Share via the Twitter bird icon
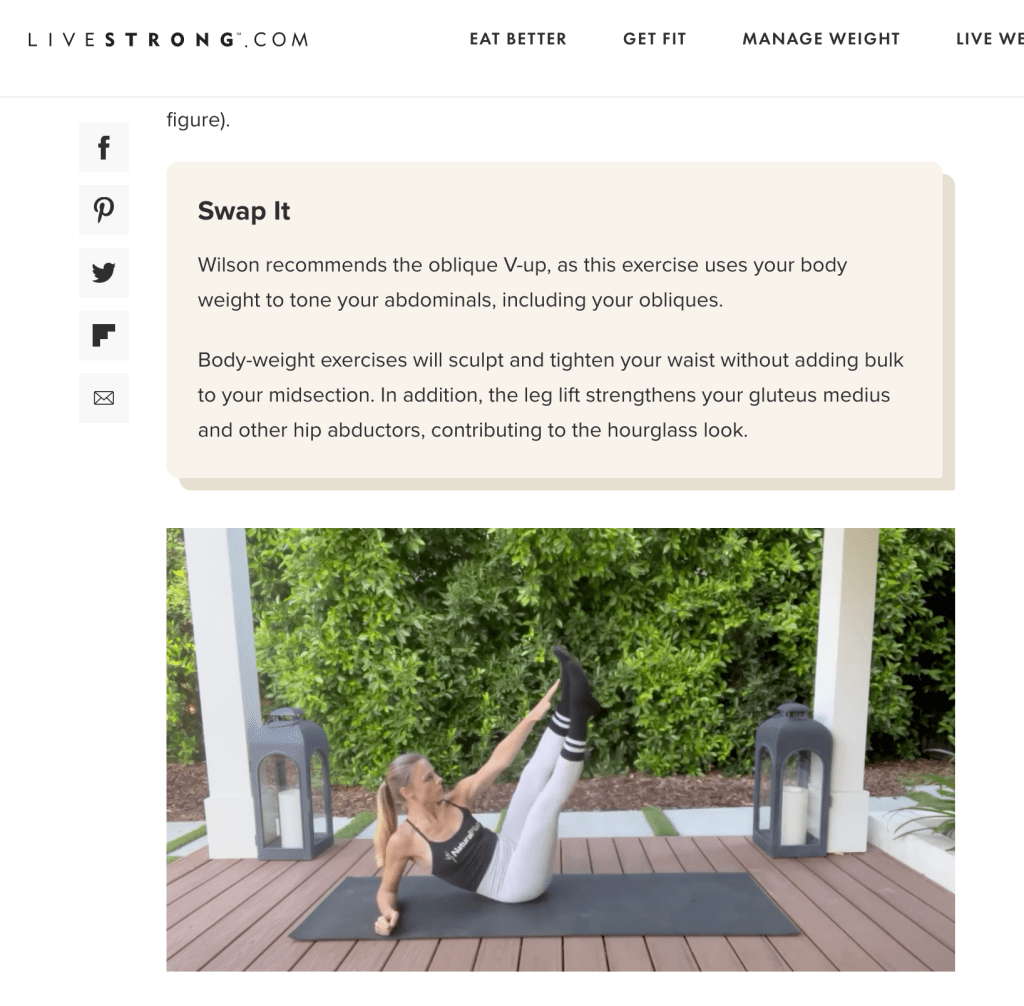The image size is (1024, 1006). coord(104,273)
